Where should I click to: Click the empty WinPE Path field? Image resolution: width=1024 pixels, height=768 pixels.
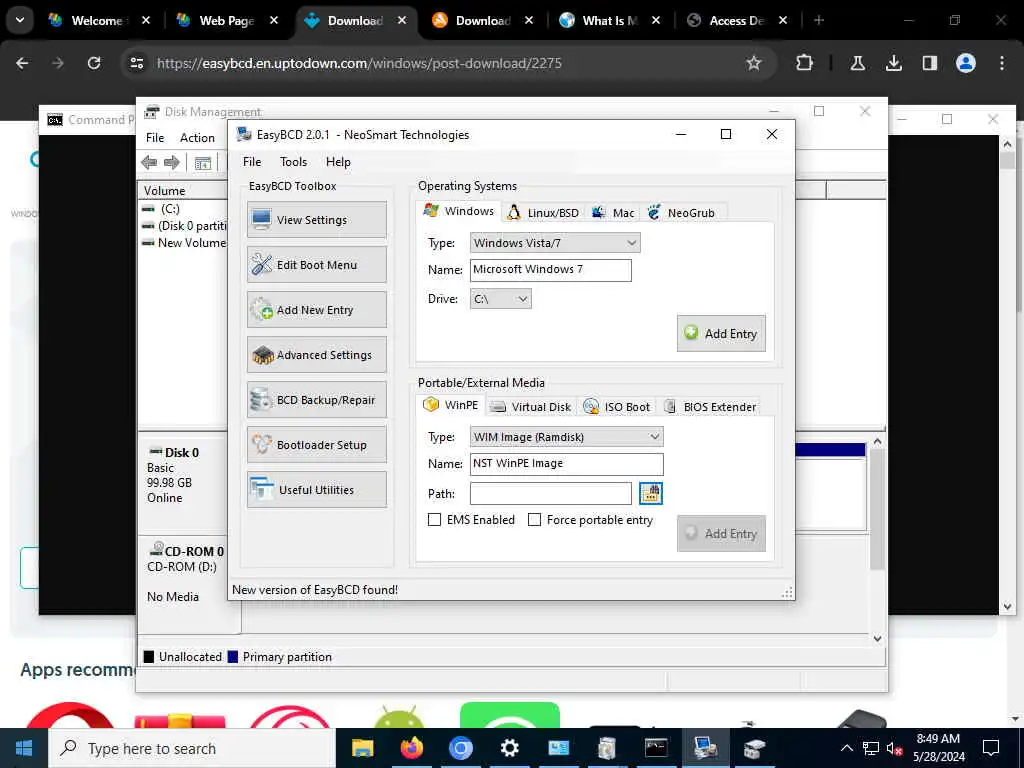pyautogui.click(x=551, y=494)
